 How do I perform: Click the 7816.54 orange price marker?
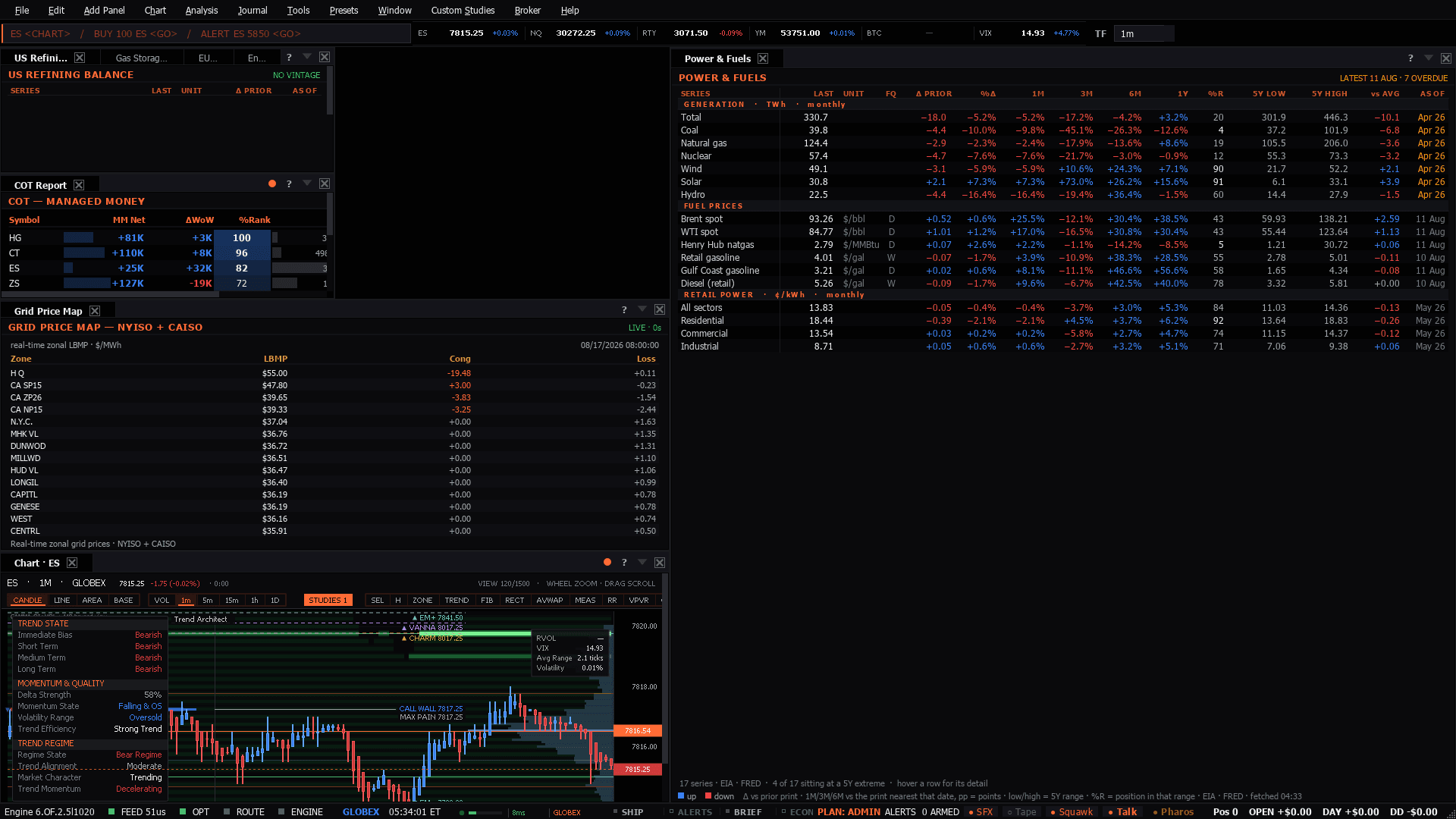pyautogui.click(x=638, y=730)
